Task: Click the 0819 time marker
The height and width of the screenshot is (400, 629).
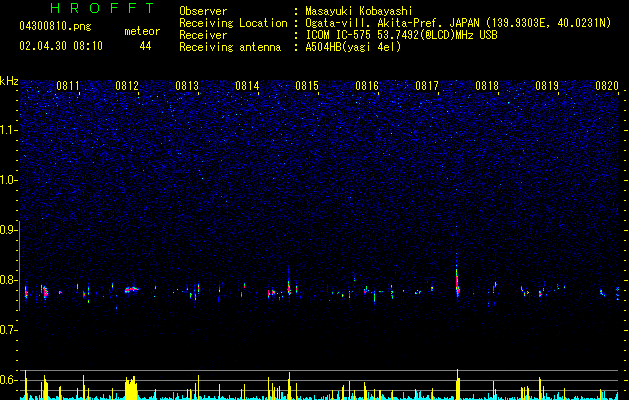Action: click(547, 86)
